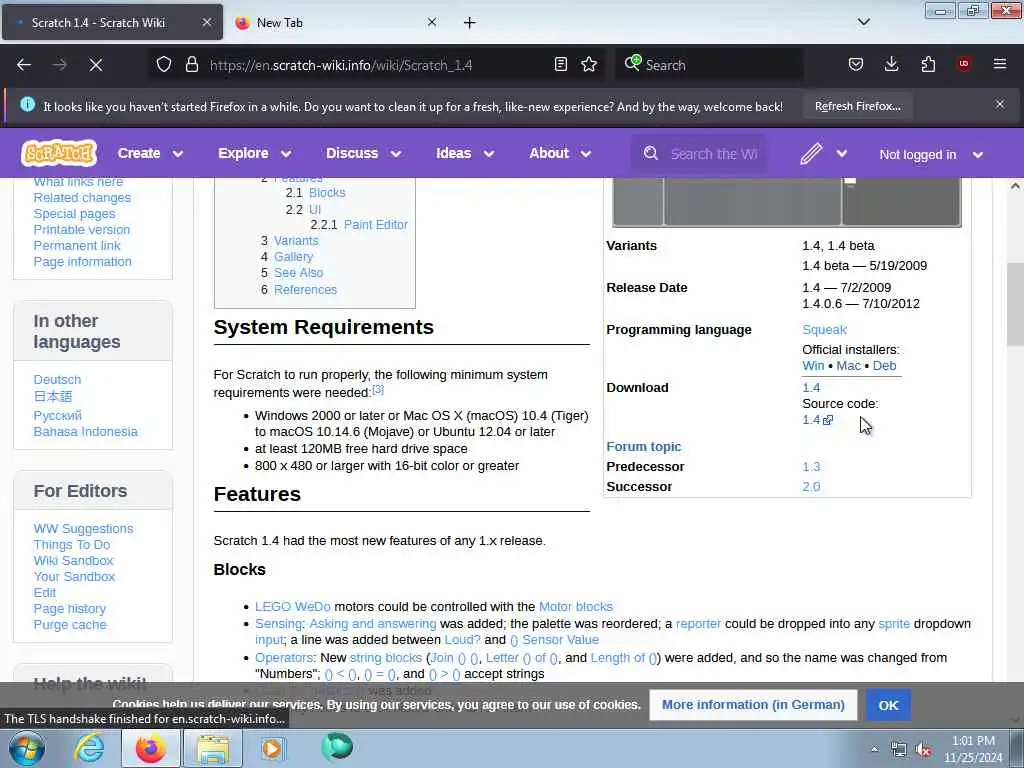View site security via the padlock icon
Viewport: 1024px width, 768px height.
(191, 65)
